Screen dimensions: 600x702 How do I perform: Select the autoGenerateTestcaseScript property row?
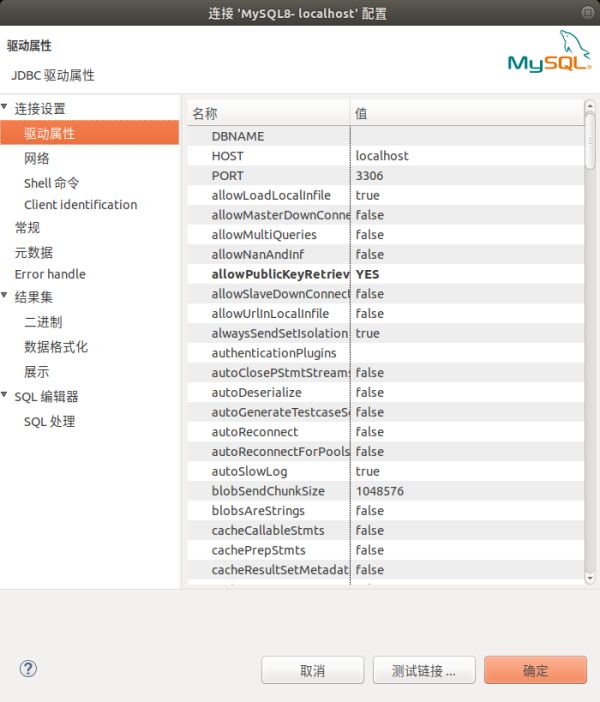pyautogui.click(x=386, y=412)
